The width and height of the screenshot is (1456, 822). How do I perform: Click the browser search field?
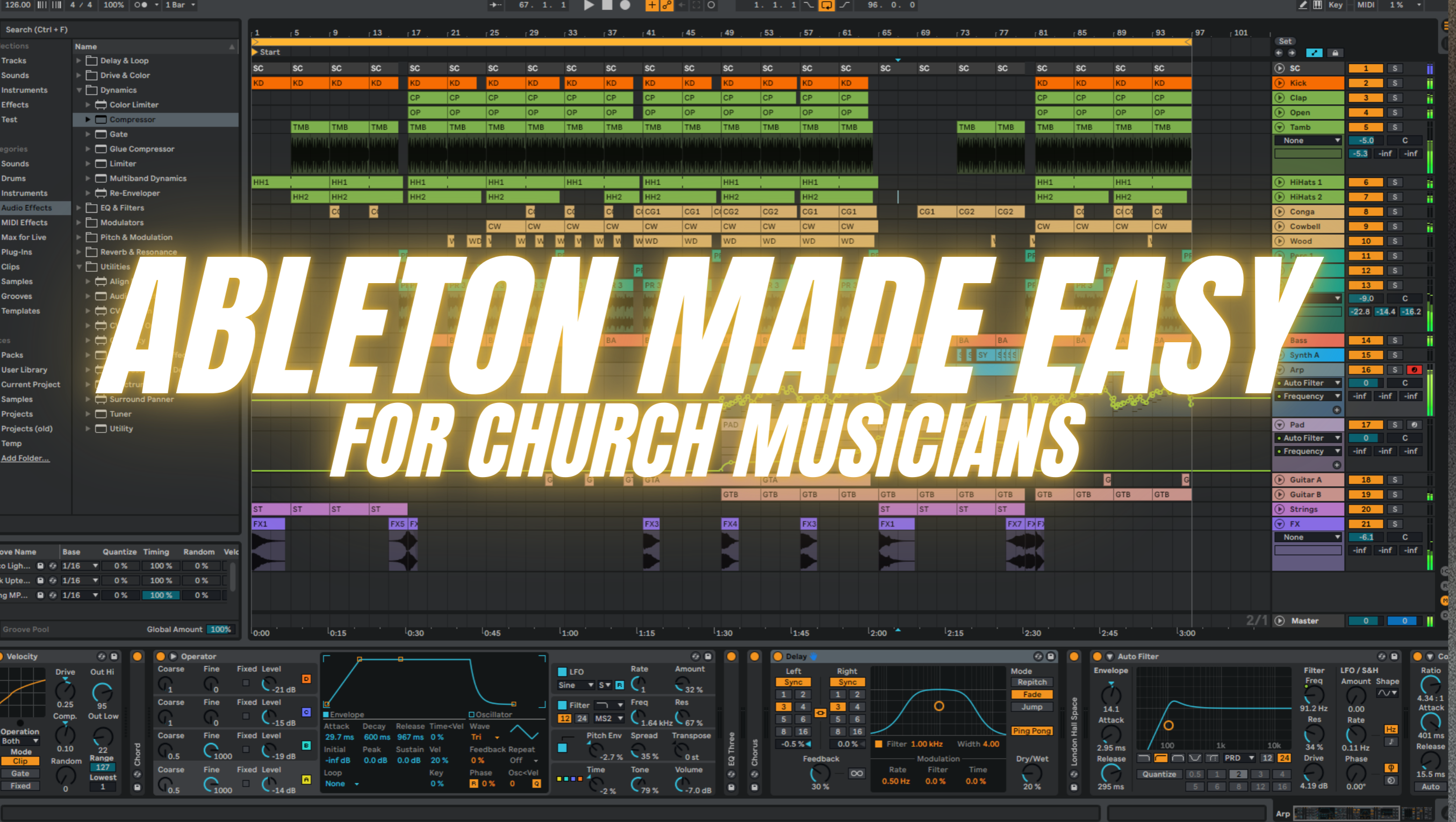(x=119, y=30)
